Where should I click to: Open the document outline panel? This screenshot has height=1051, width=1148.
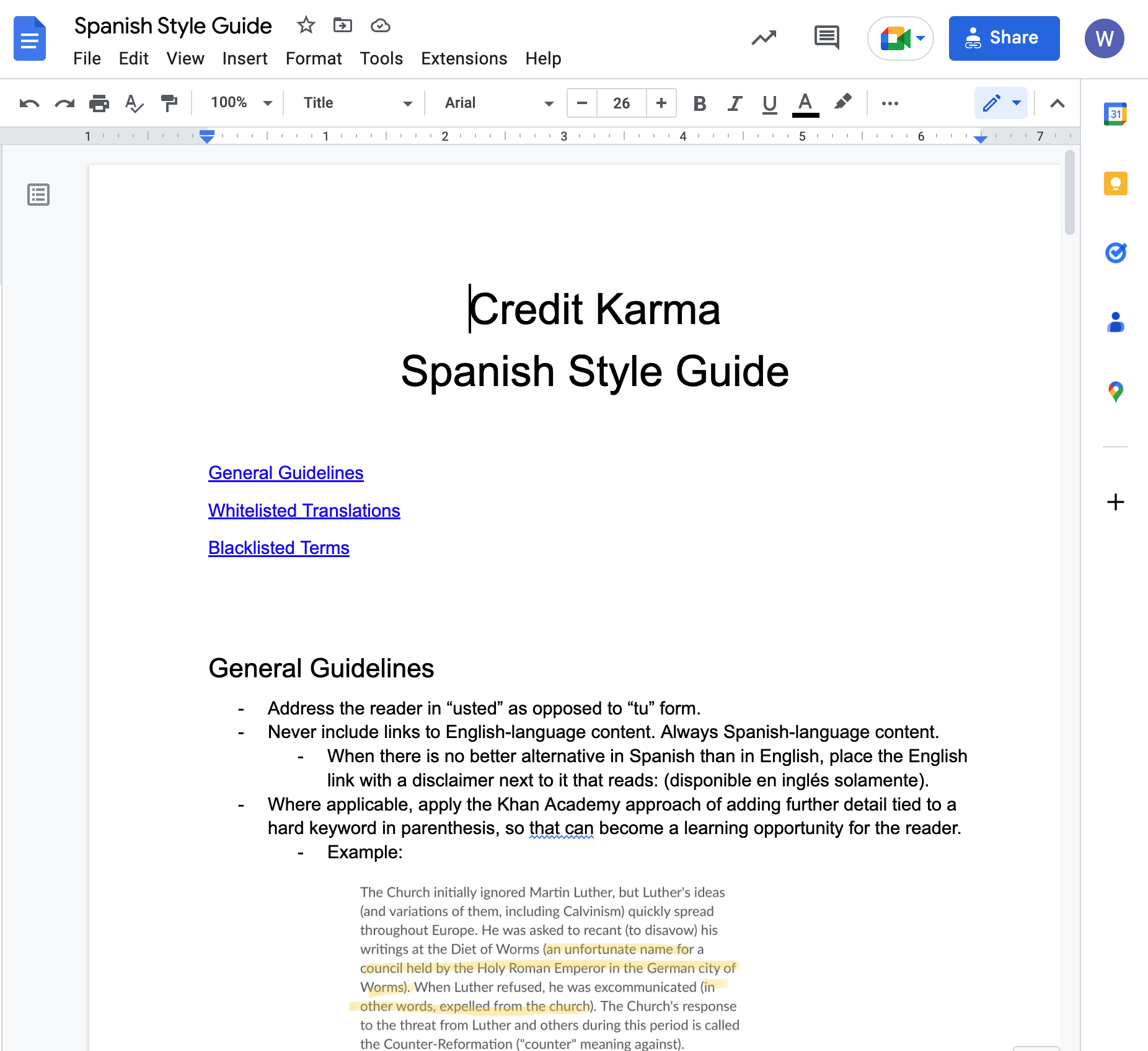(38, 195)
